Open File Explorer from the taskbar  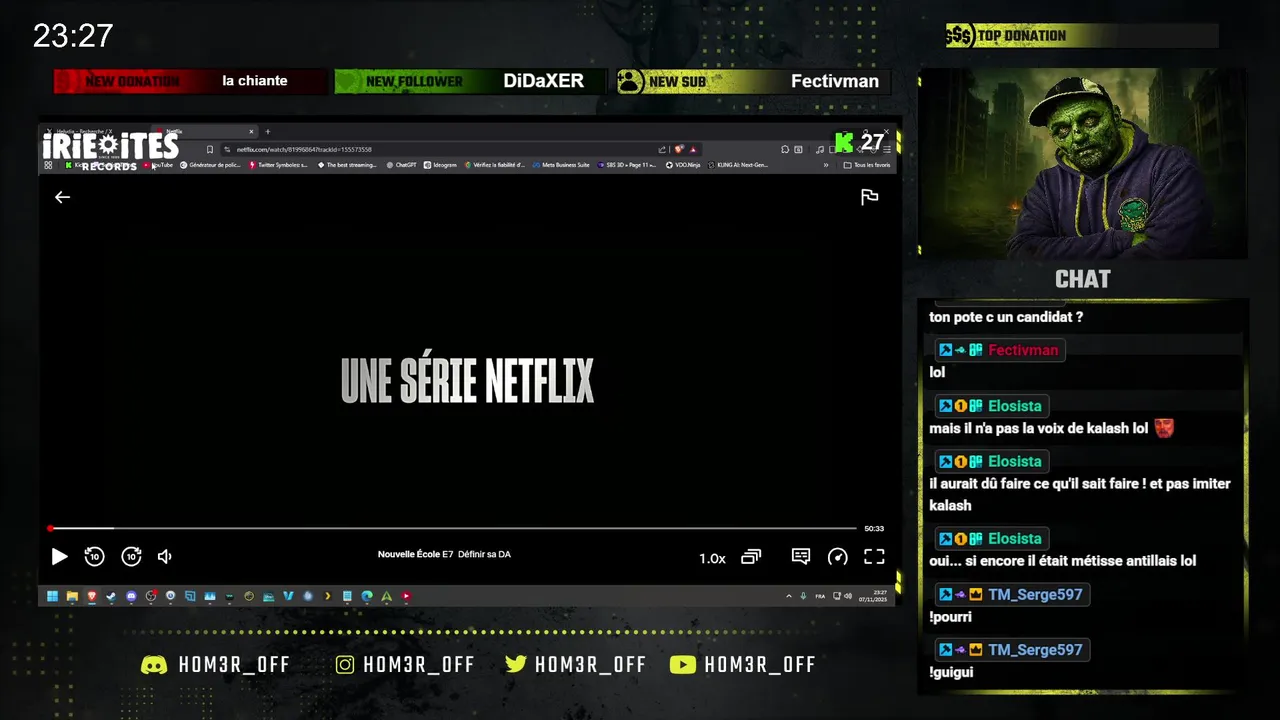point(72,596)
